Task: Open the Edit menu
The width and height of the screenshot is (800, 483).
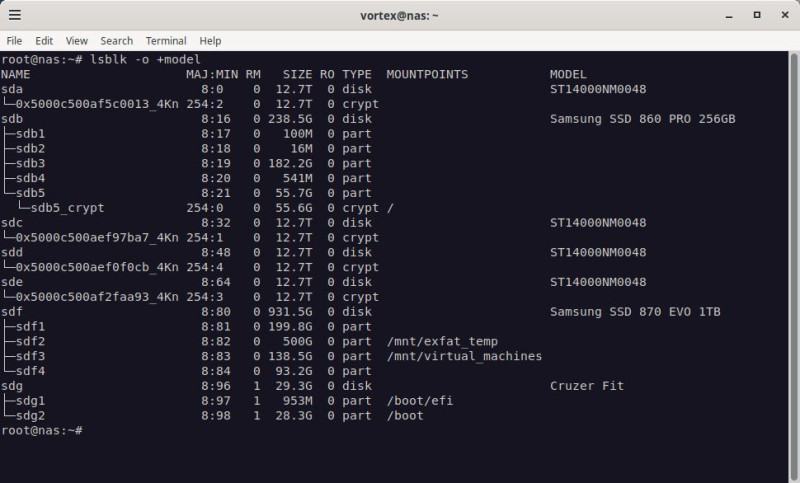Action: [x=44, y=41]
